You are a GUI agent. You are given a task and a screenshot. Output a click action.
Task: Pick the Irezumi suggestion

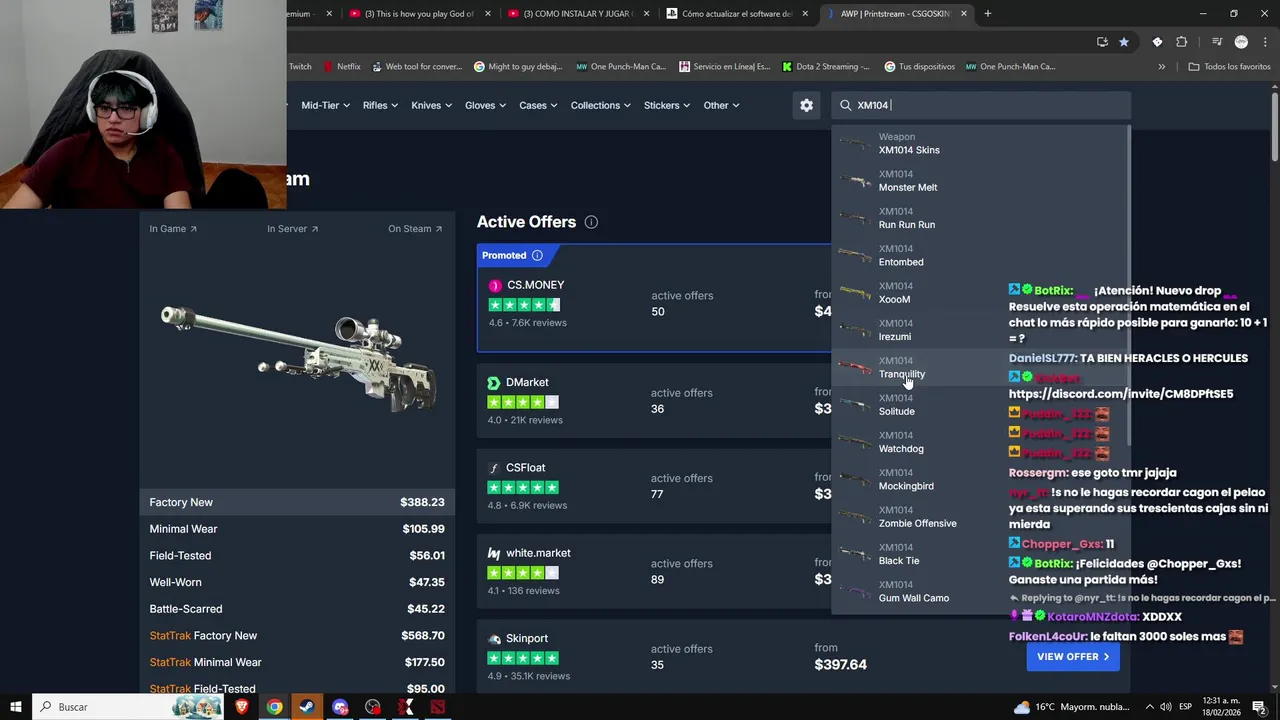[979, 330]
